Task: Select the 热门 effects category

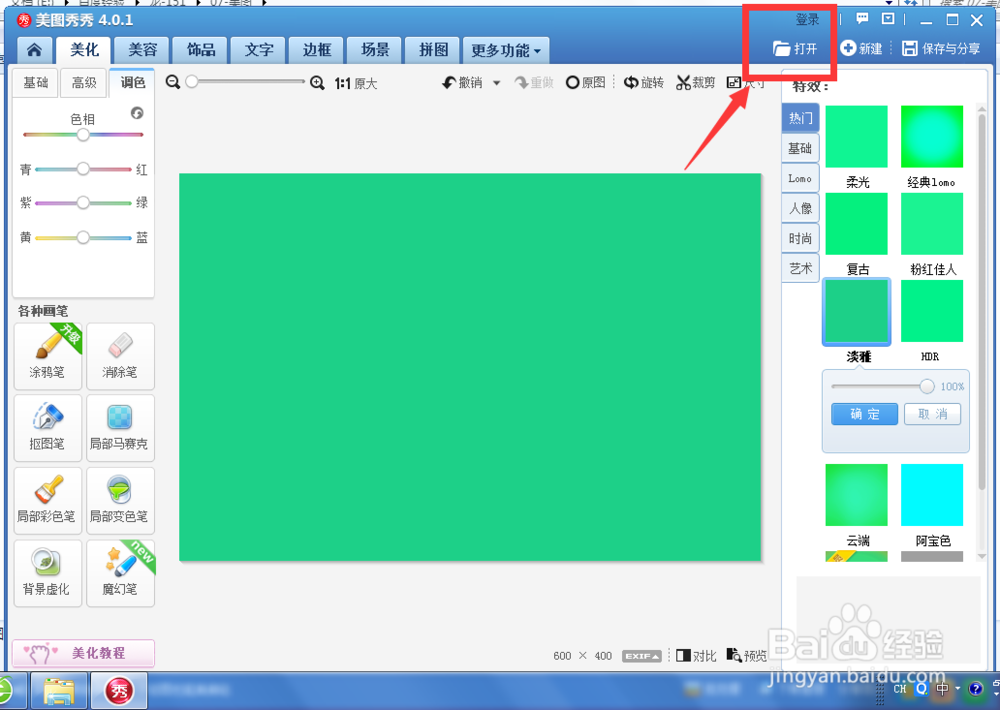Action: (800, 118)
